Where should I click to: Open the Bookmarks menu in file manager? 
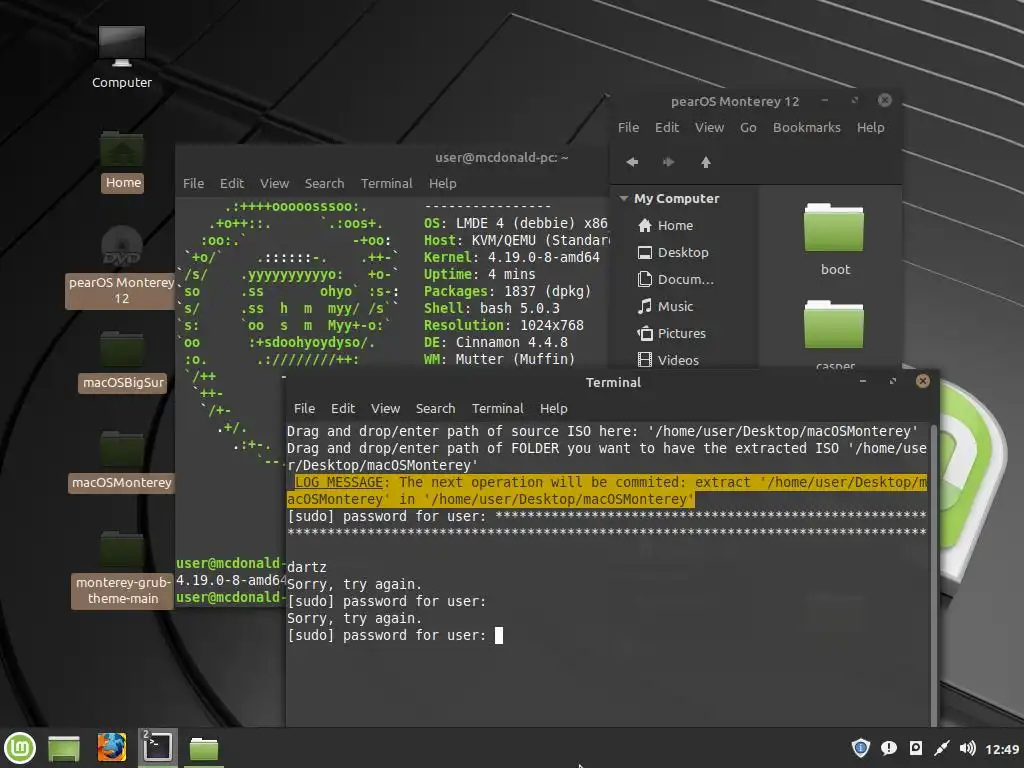tap(807, 127)
